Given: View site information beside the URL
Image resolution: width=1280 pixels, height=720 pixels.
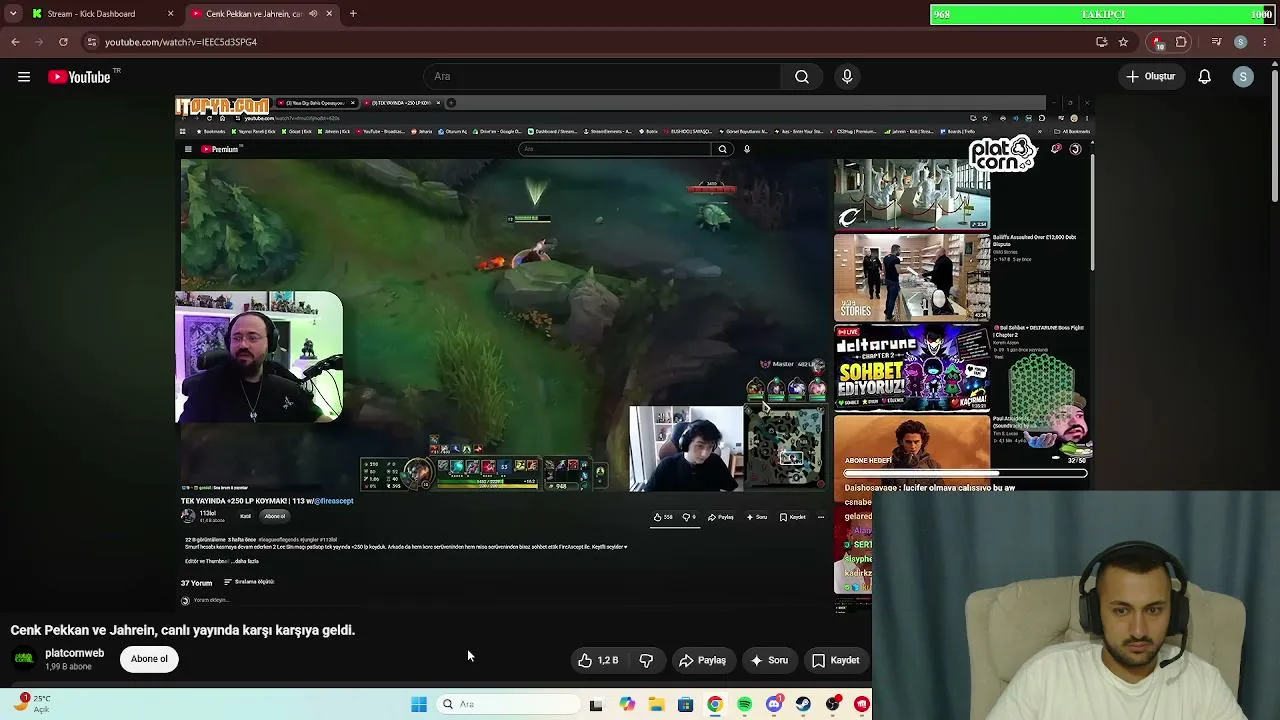Looking at the screenshot, I should (92, 42).
